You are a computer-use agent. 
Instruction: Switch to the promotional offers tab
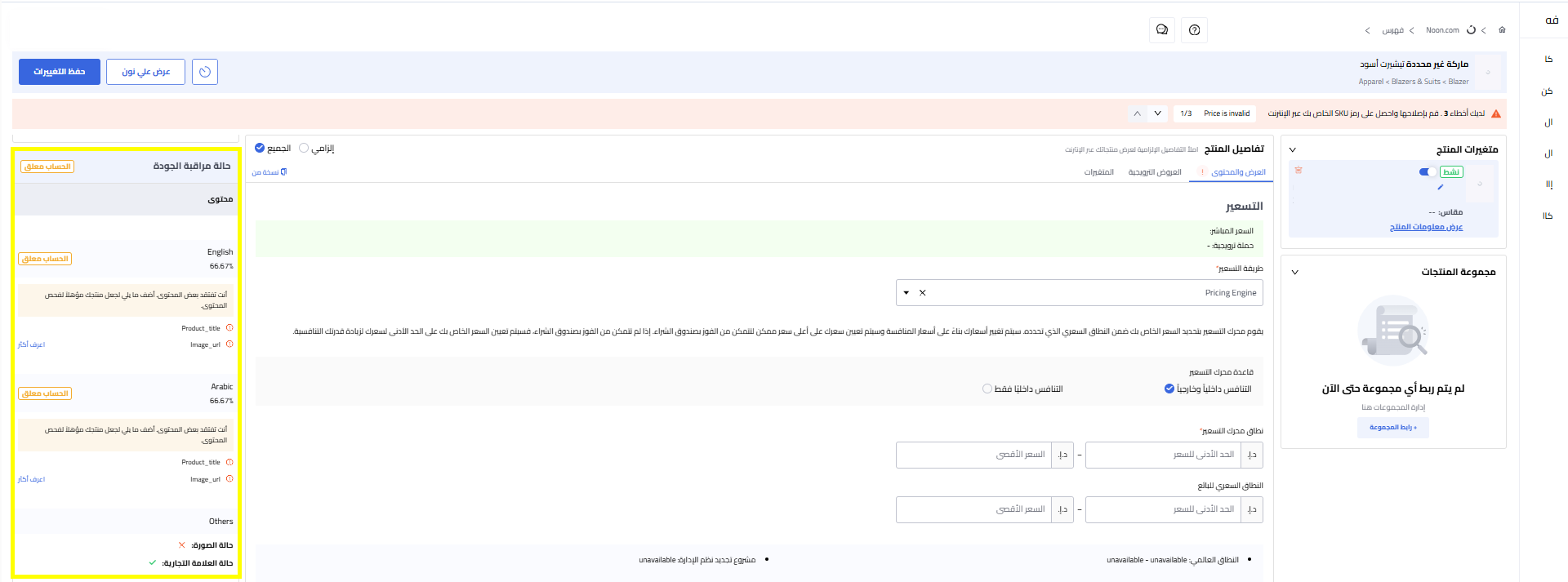(1155, 172)
